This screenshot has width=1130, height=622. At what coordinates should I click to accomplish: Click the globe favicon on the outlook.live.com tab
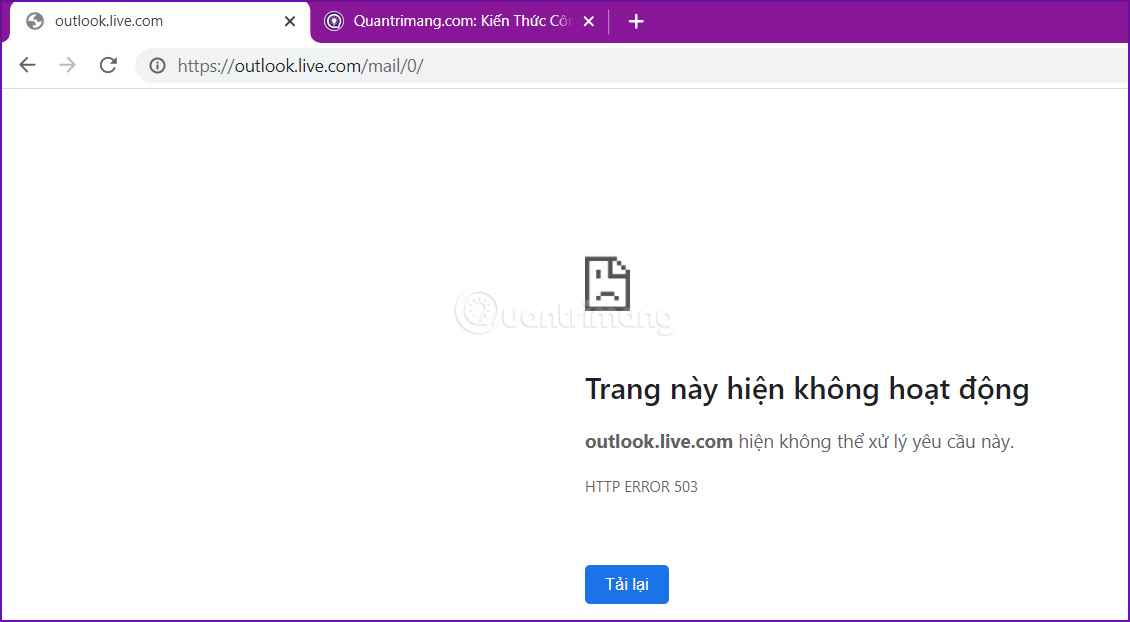[34, 20]
